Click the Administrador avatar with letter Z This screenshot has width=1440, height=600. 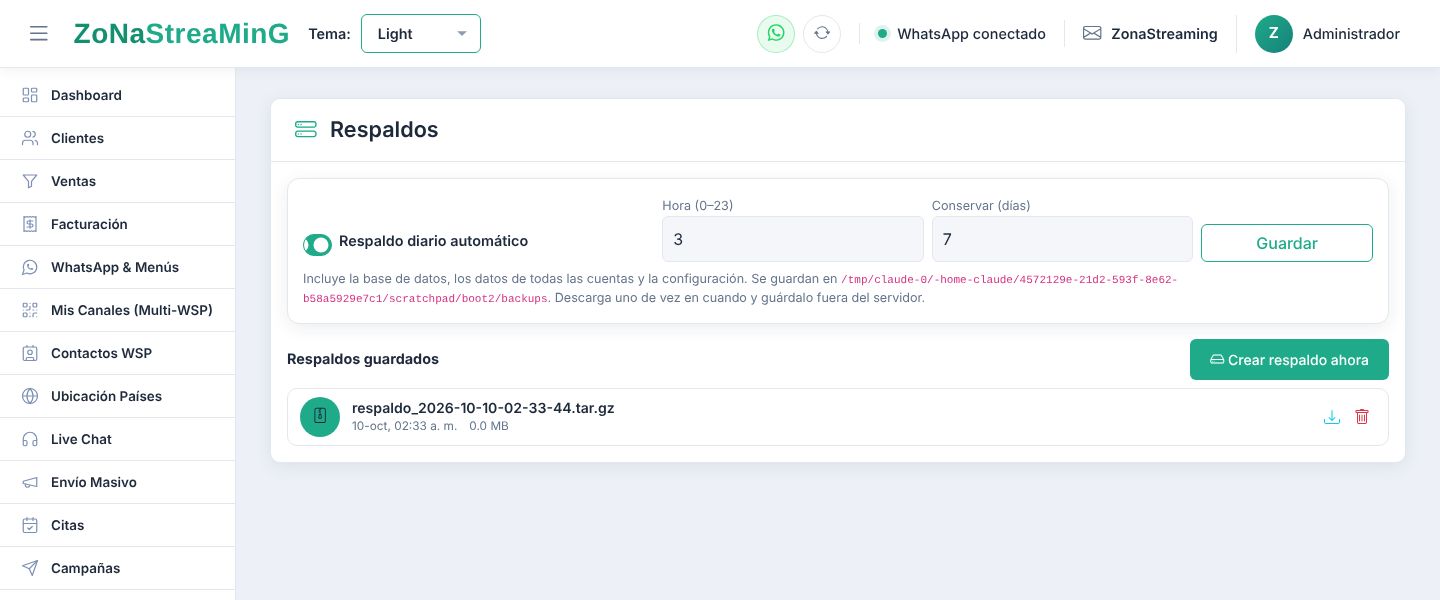1274,34
